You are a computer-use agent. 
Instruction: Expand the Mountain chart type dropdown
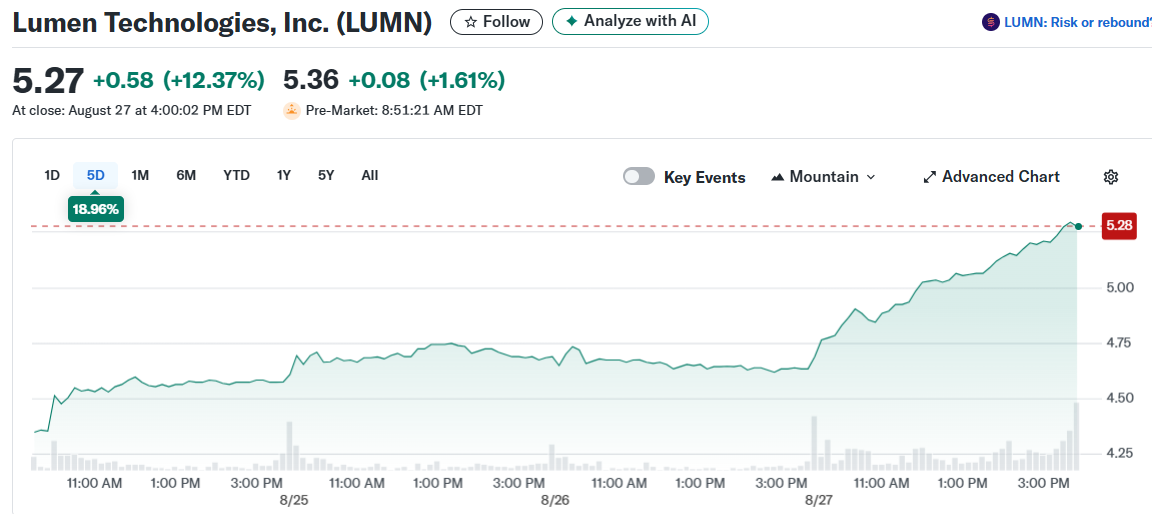coord(823,177)
